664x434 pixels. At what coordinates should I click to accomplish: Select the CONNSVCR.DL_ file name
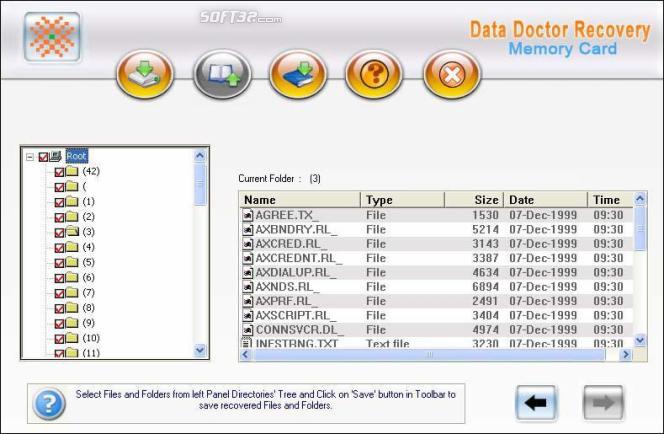pyautogui.click(x=299, y=330)
